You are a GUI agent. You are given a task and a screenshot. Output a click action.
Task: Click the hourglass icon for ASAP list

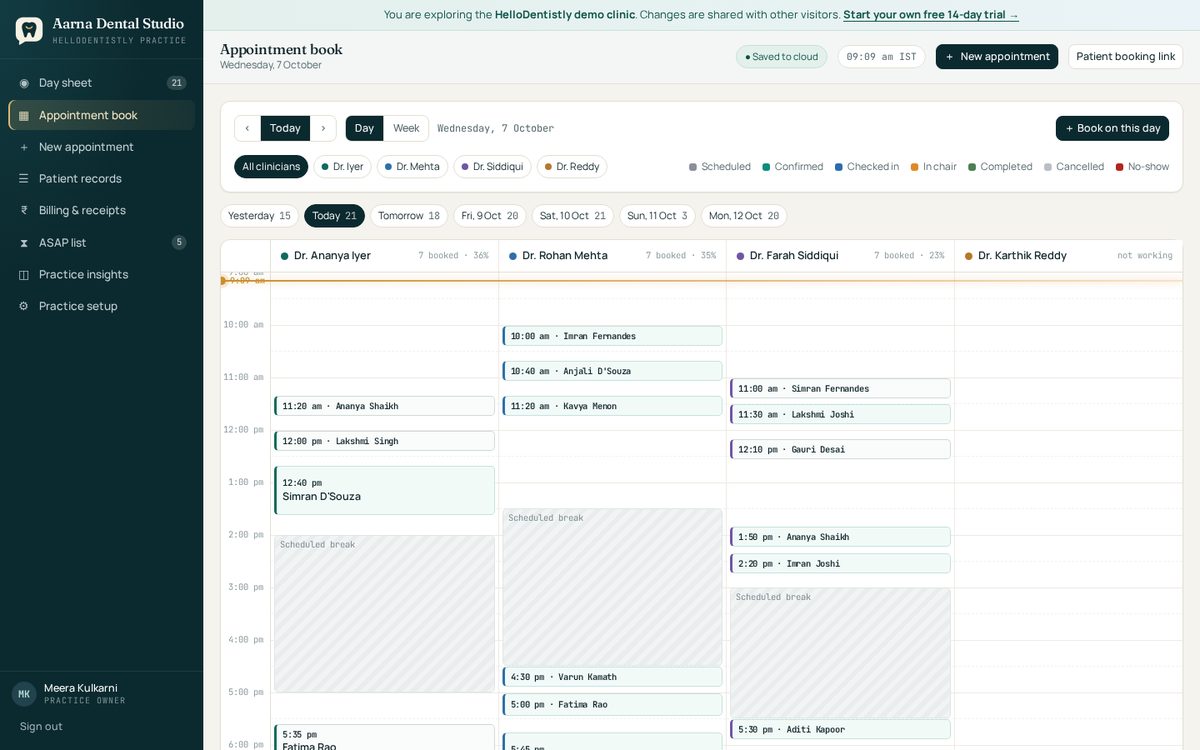[24, 243]
